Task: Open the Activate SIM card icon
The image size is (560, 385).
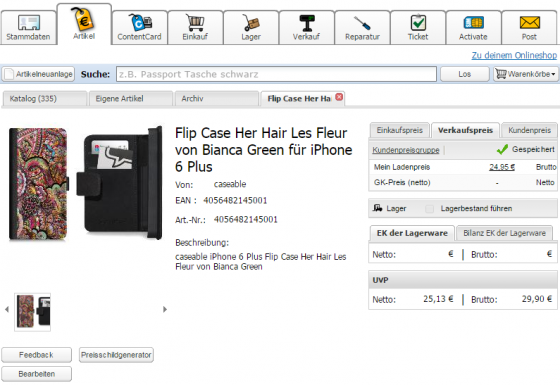Action: [x=474, y=22]
